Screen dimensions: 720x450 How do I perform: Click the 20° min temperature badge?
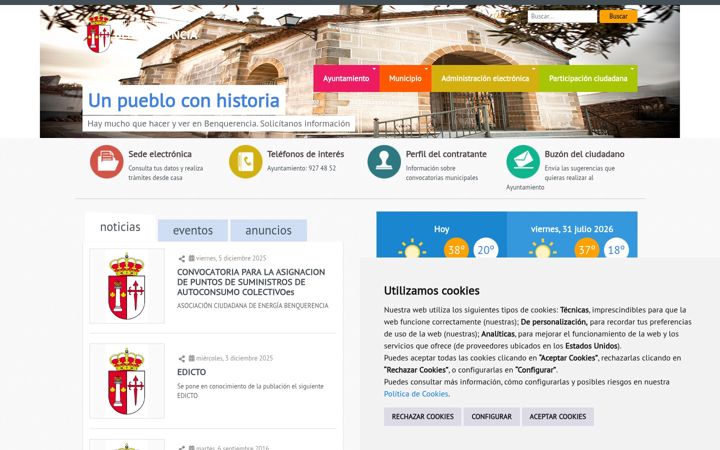486,248
